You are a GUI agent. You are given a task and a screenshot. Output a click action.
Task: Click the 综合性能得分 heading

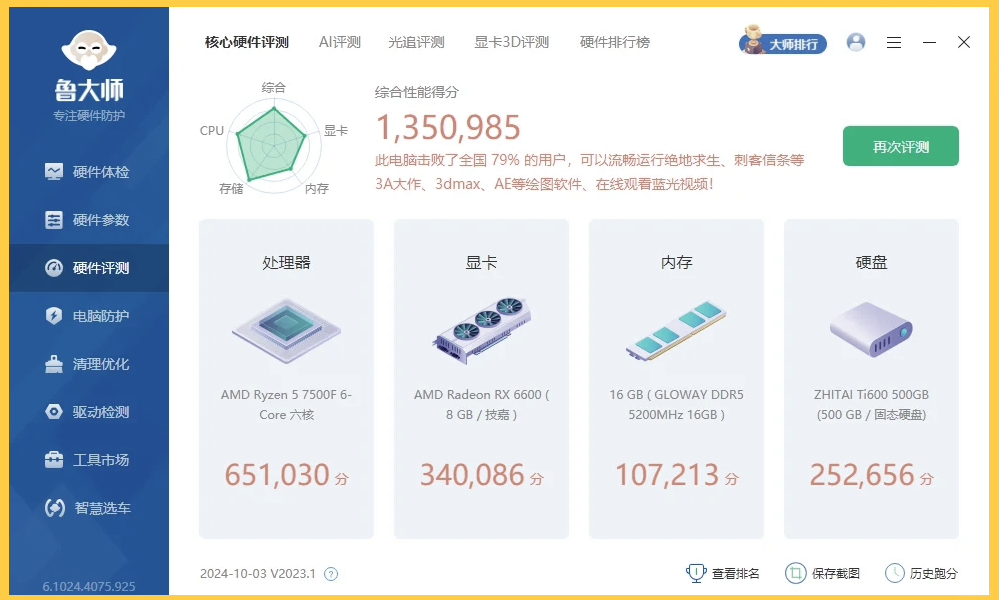[417, 92]
